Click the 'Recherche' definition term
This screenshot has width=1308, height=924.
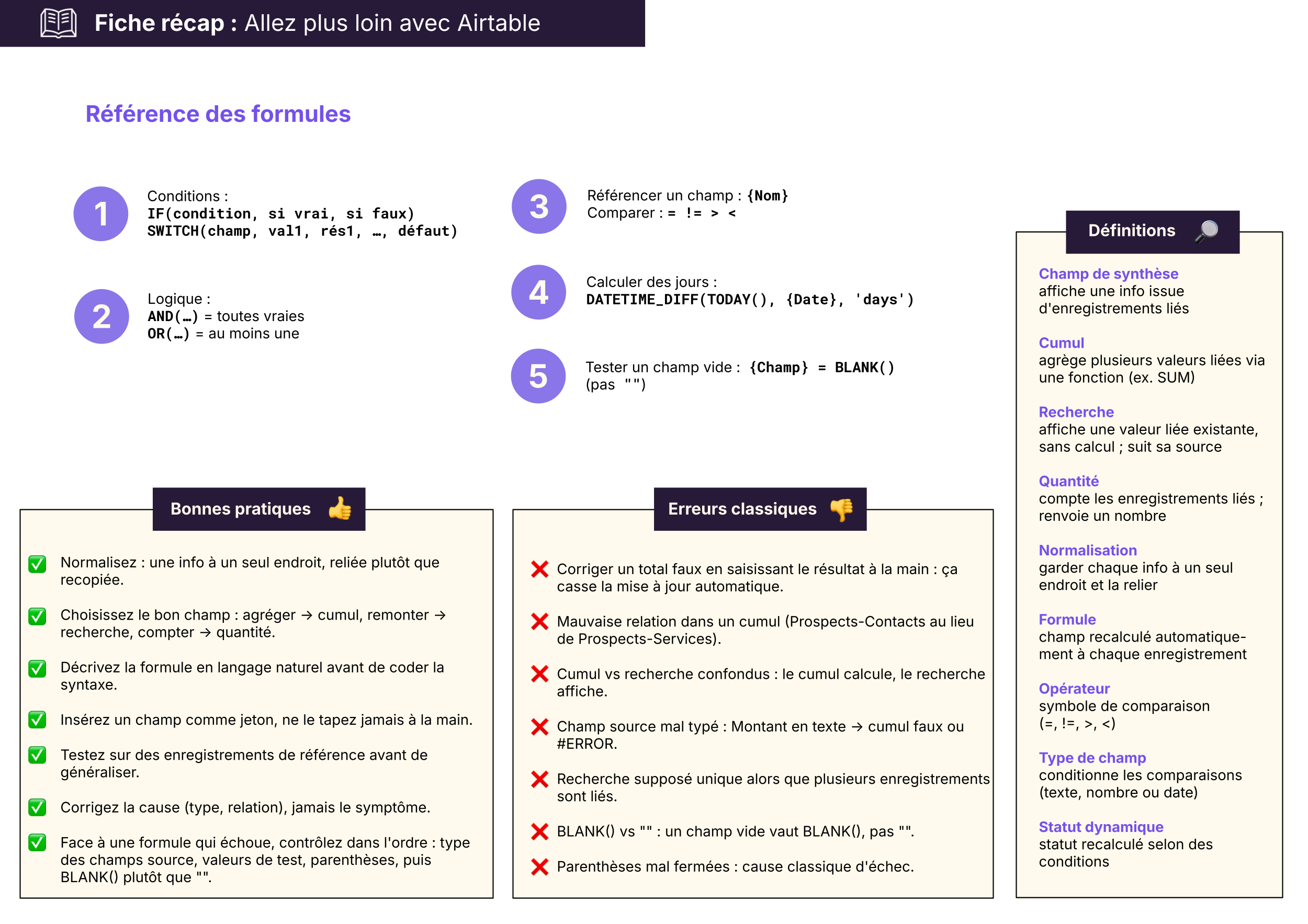click(x=1076, y=412)
